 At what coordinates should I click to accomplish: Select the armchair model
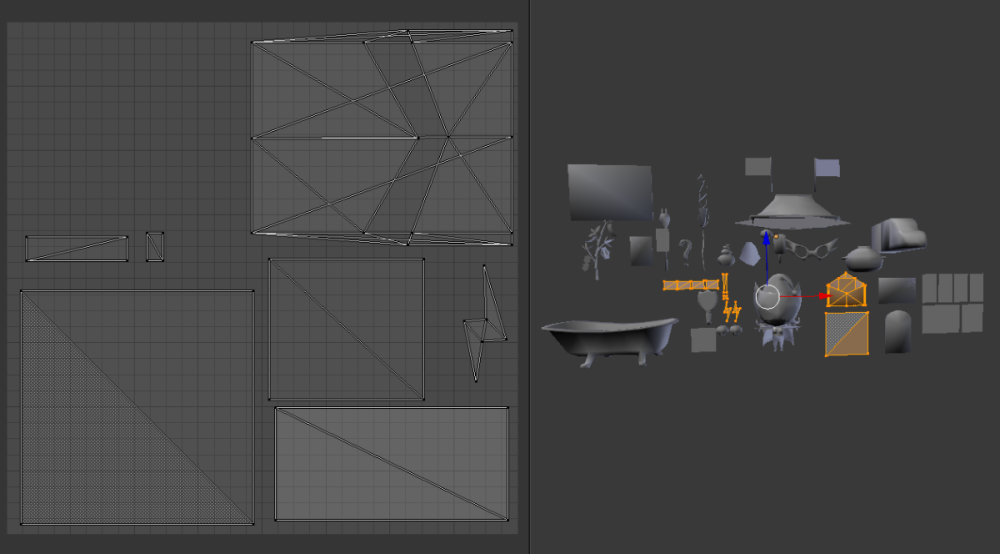point(899,235)
